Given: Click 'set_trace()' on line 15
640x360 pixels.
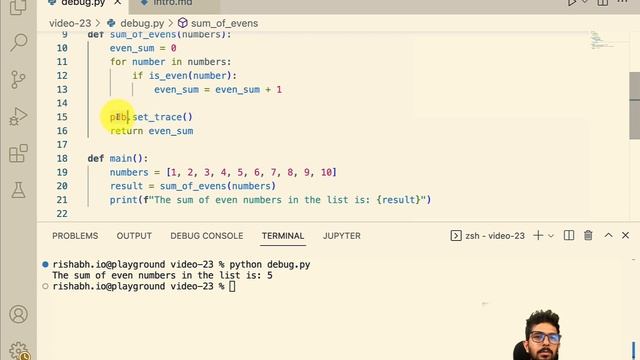Looking at the screenshot, I should click(162, 117).
